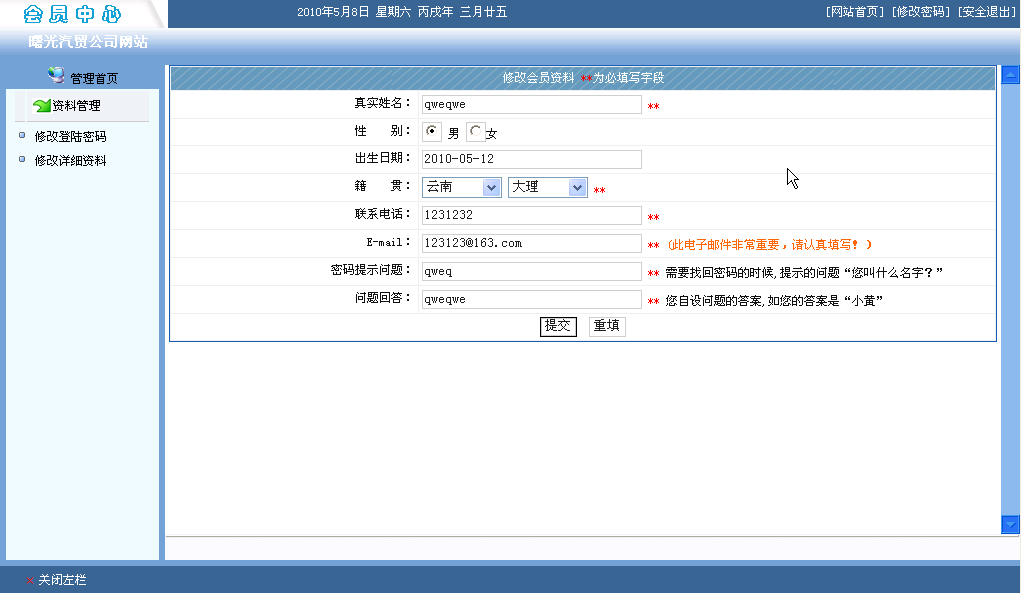Select the 男 gender radio button
This screenshot has width=1022, height=593.
(x=431, y=132)
